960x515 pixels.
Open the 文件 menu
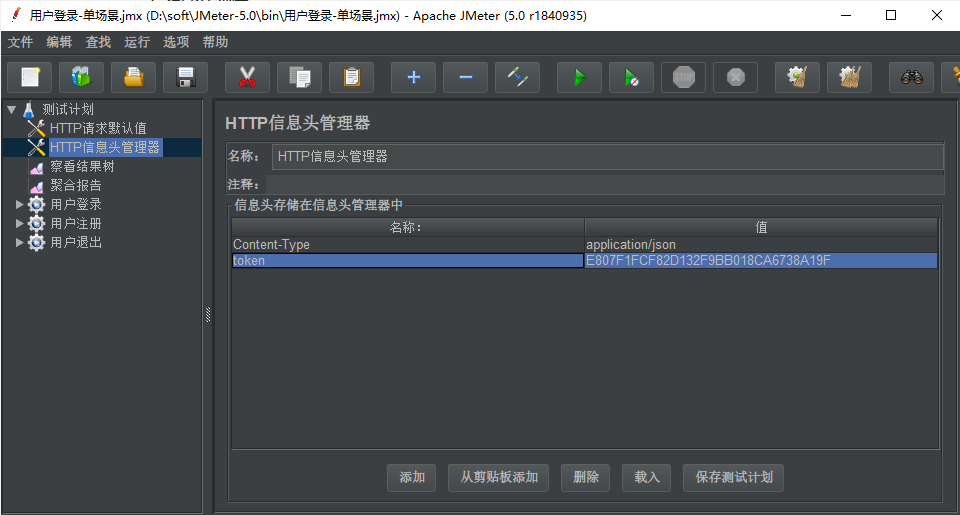[x=20, y=42]
